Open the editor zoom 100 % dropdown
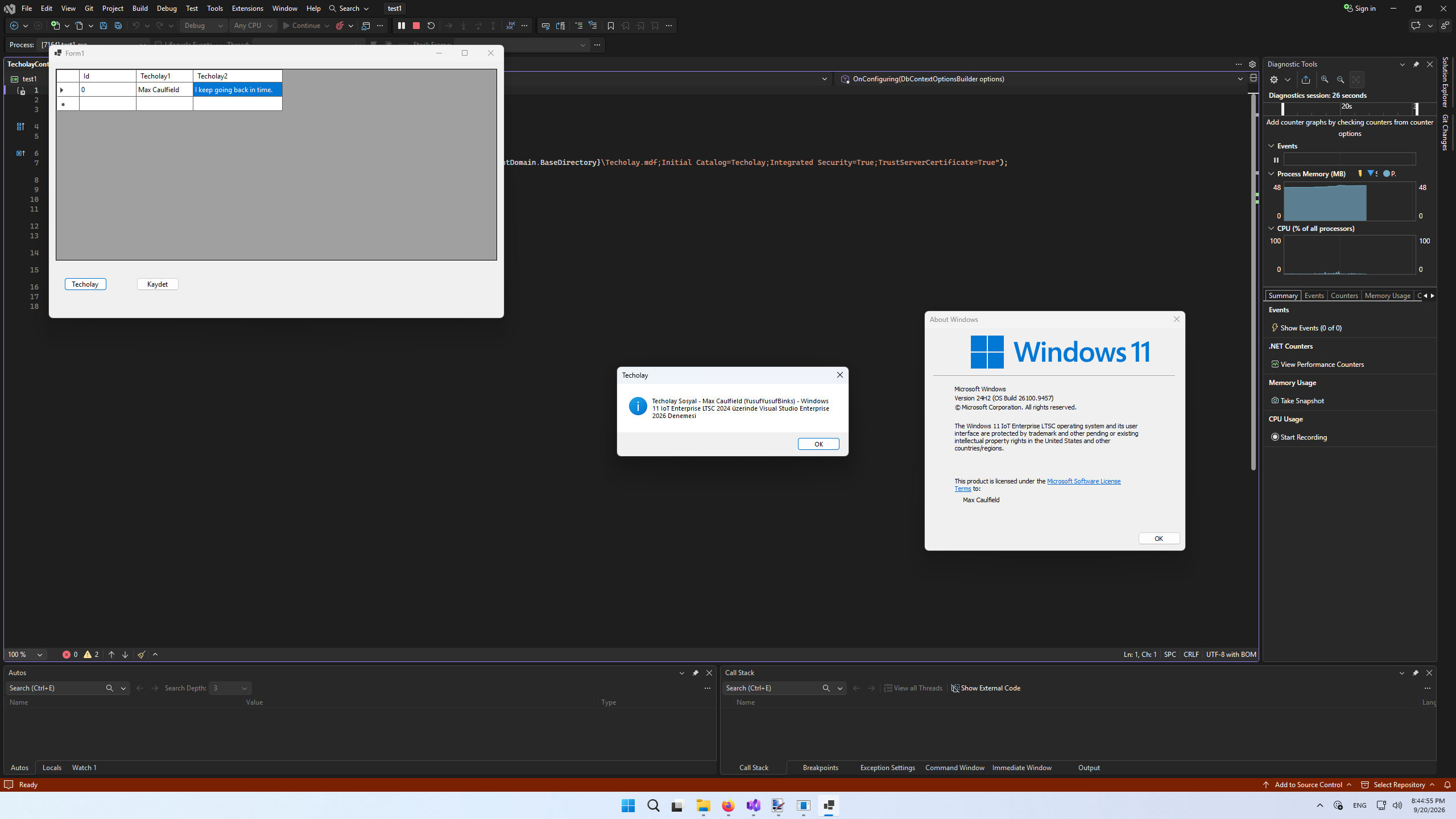This screenshot has height=819, width=1456. (25, 655)
